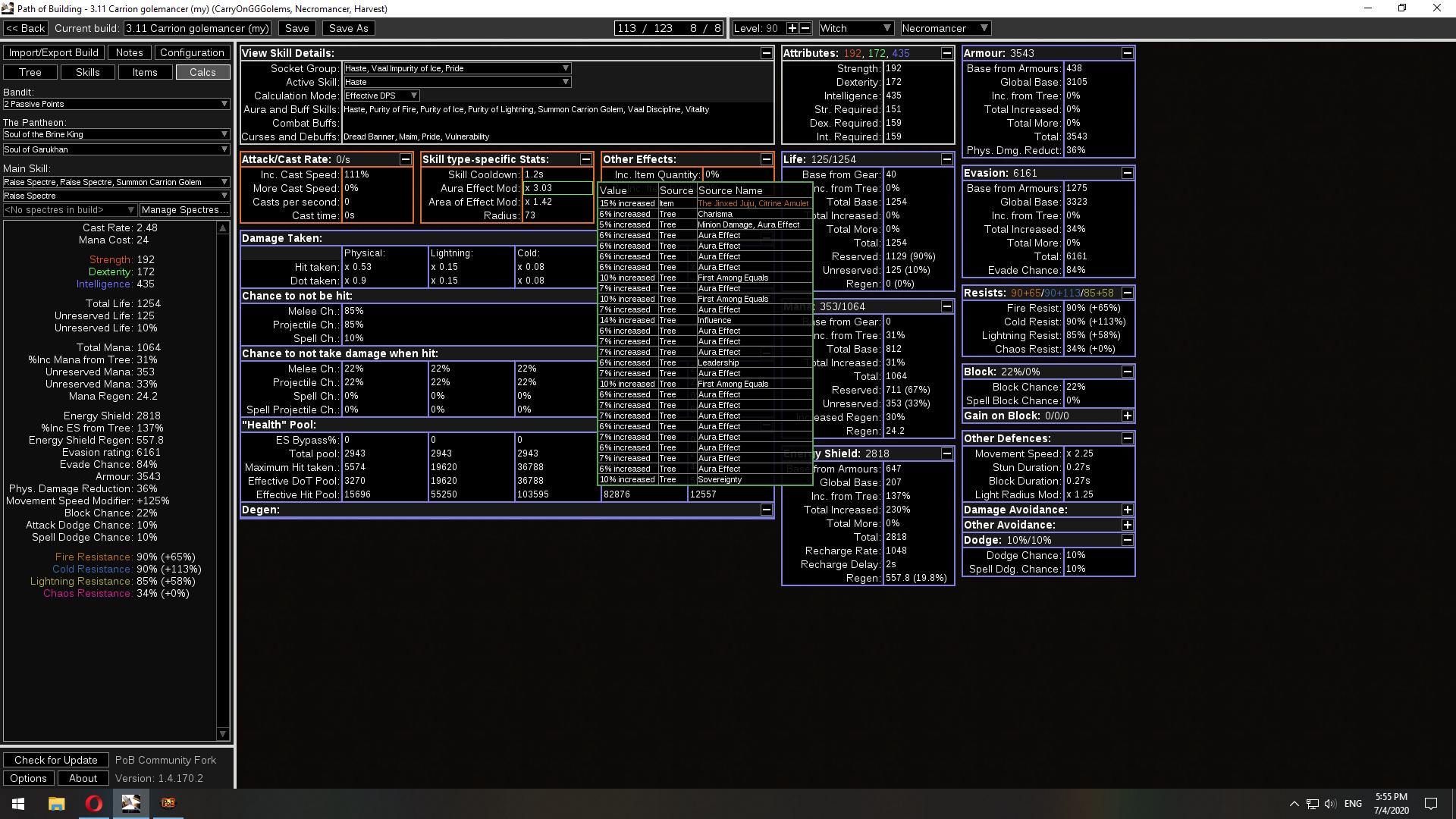Open the Path of Exile taskbar icon
The height and width of the screenshot is (819, 1456).
point(168,803)
